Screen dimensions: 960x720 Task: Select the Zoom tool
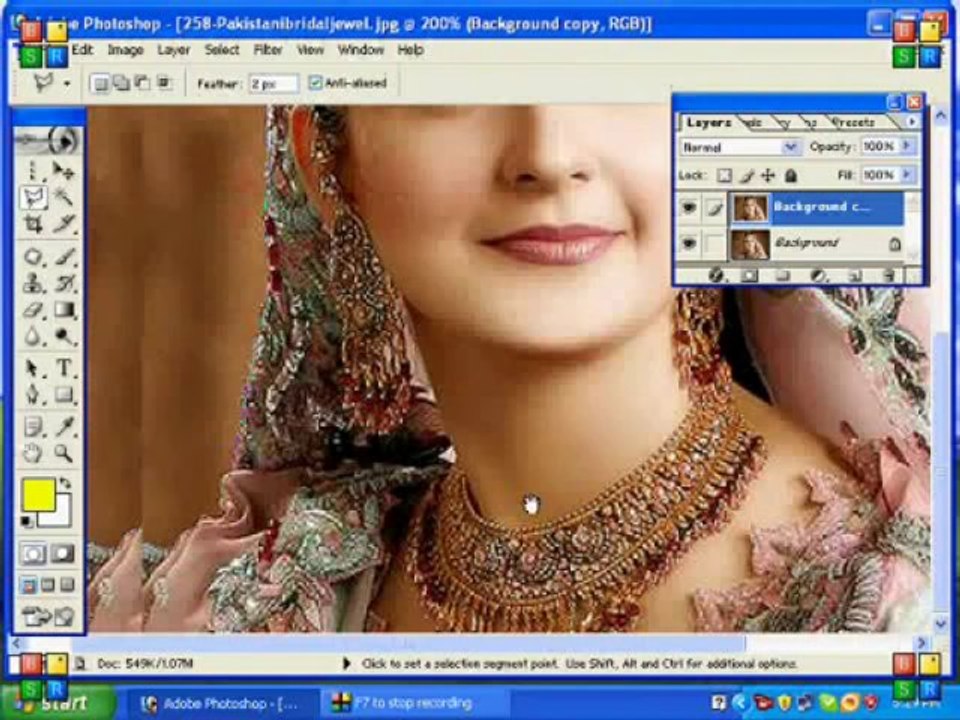coord(64,453)
